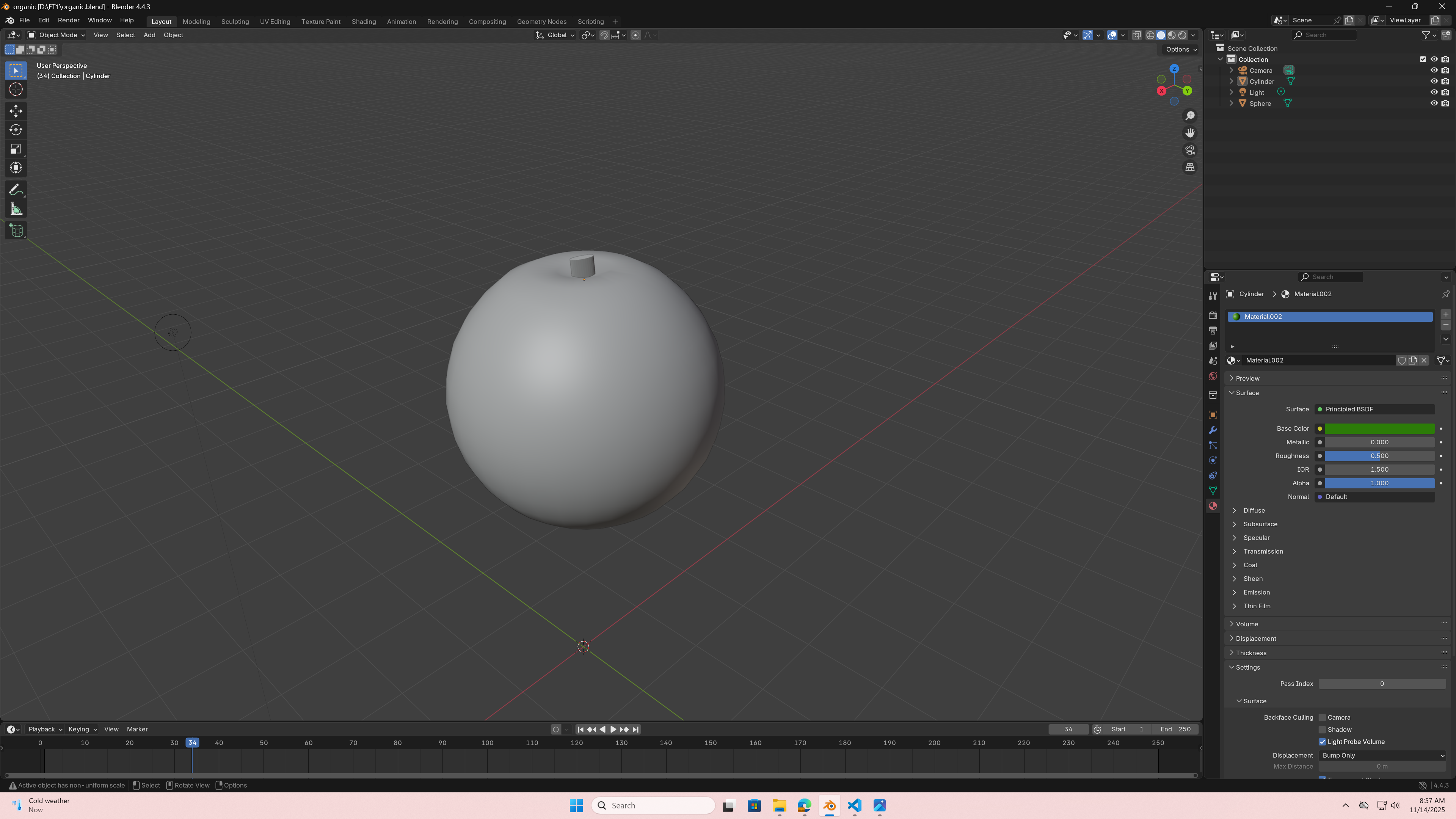Open the Displacement Bump Only dropdown

pos(1382,755)
